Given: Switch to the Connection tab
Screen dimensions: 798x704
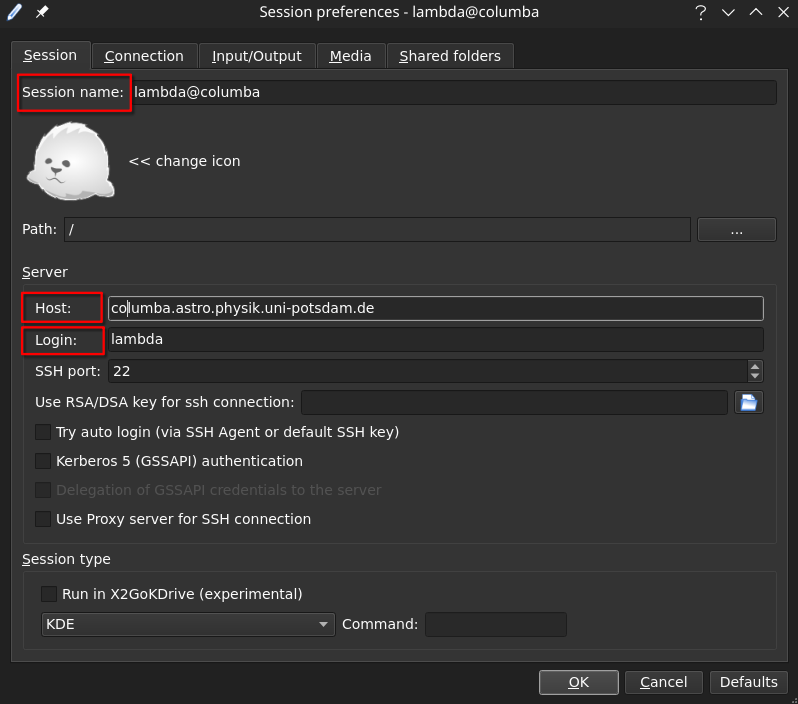Looking at the screenshot, I should point(144,56).
